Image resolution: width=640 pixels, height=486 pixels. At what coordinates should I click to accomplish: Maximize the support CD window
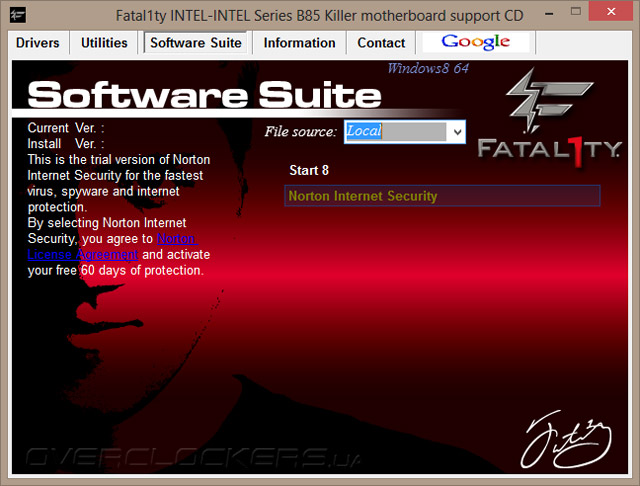coord(576,12)
